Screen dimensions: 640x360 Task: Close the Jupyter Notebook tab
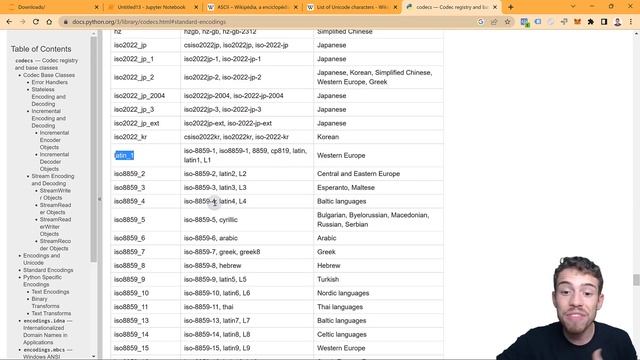click(196, 7)
